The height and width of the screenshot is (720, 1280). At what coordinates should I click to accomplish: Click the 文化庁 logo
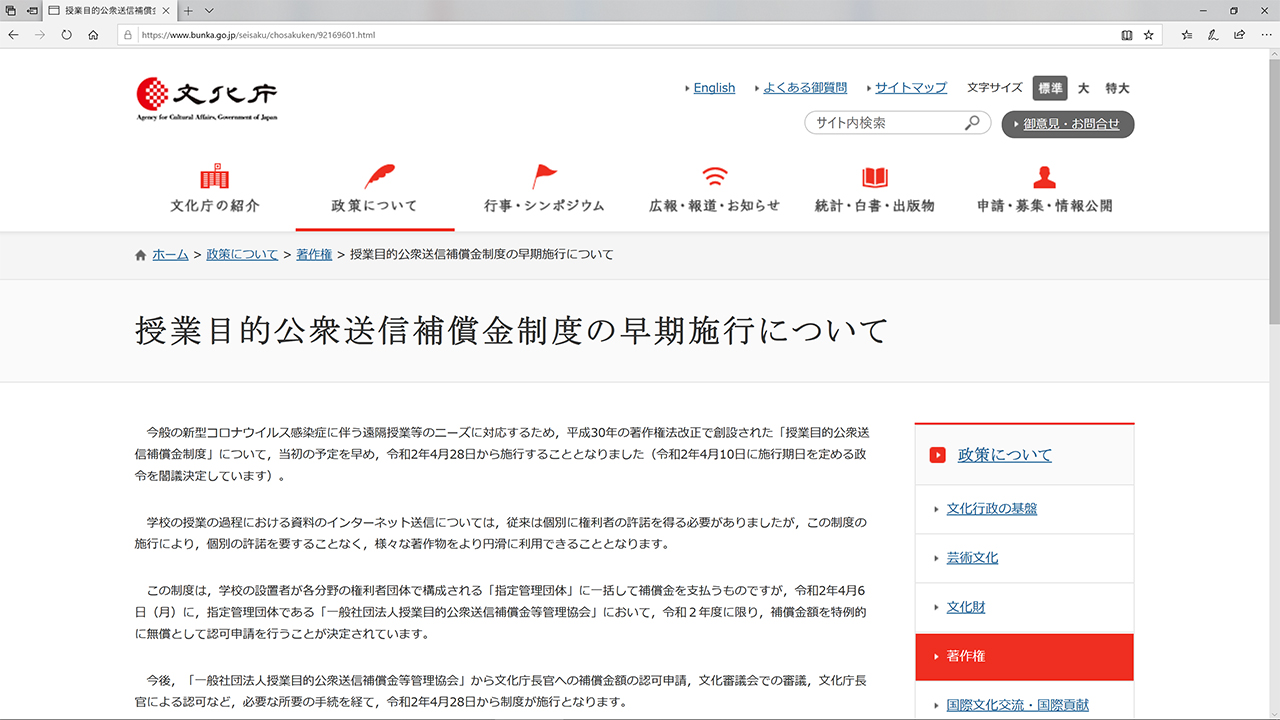pyautogui.click(x=207, y=98)
